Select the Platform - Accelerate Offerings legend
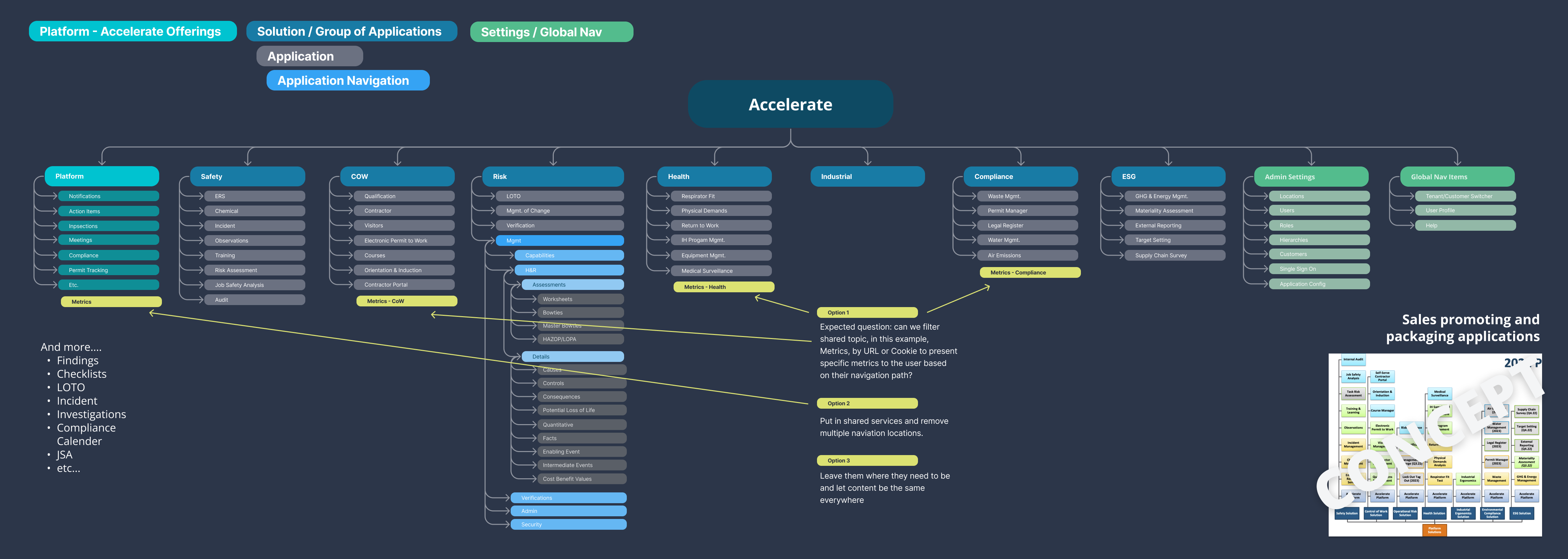Screen dimensions: 1568x559 [x=133, y=31]
